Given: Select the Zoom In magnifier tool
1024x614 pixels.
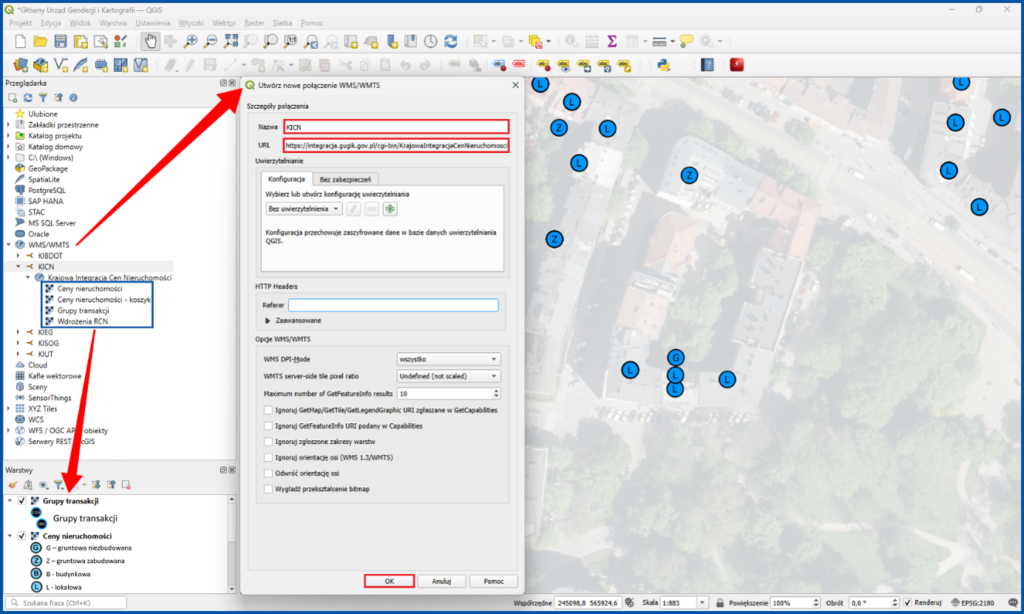Looking at the screenshot, I should 190,42.
